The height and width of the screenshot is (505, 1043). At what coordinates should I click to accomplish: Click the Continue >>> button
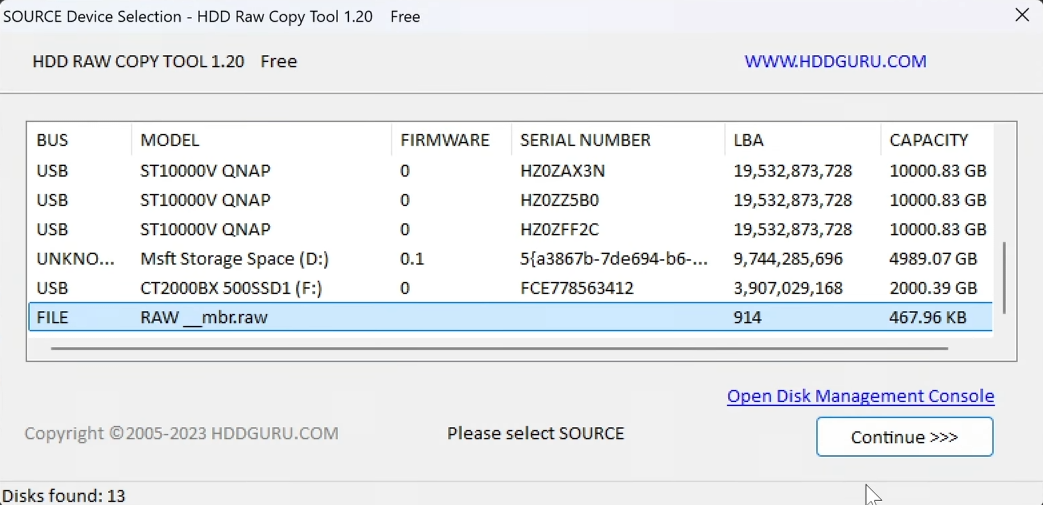point(905,436)
